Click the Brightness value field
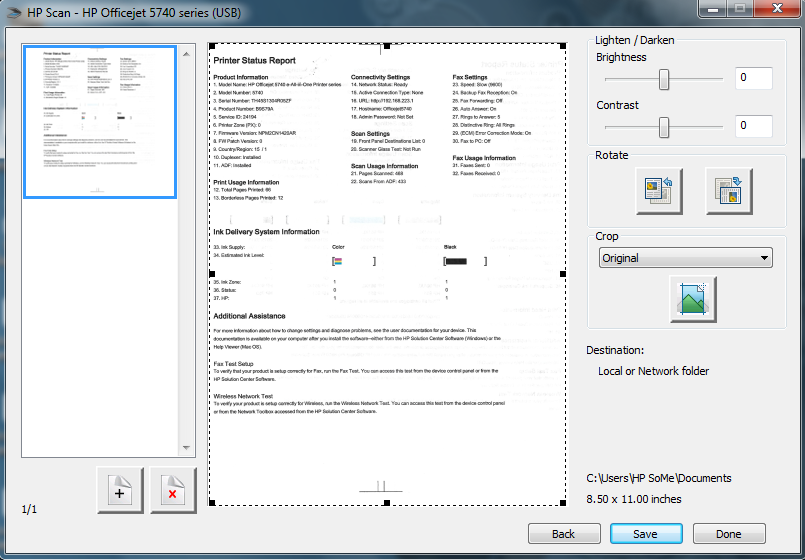 click(754, 78)
